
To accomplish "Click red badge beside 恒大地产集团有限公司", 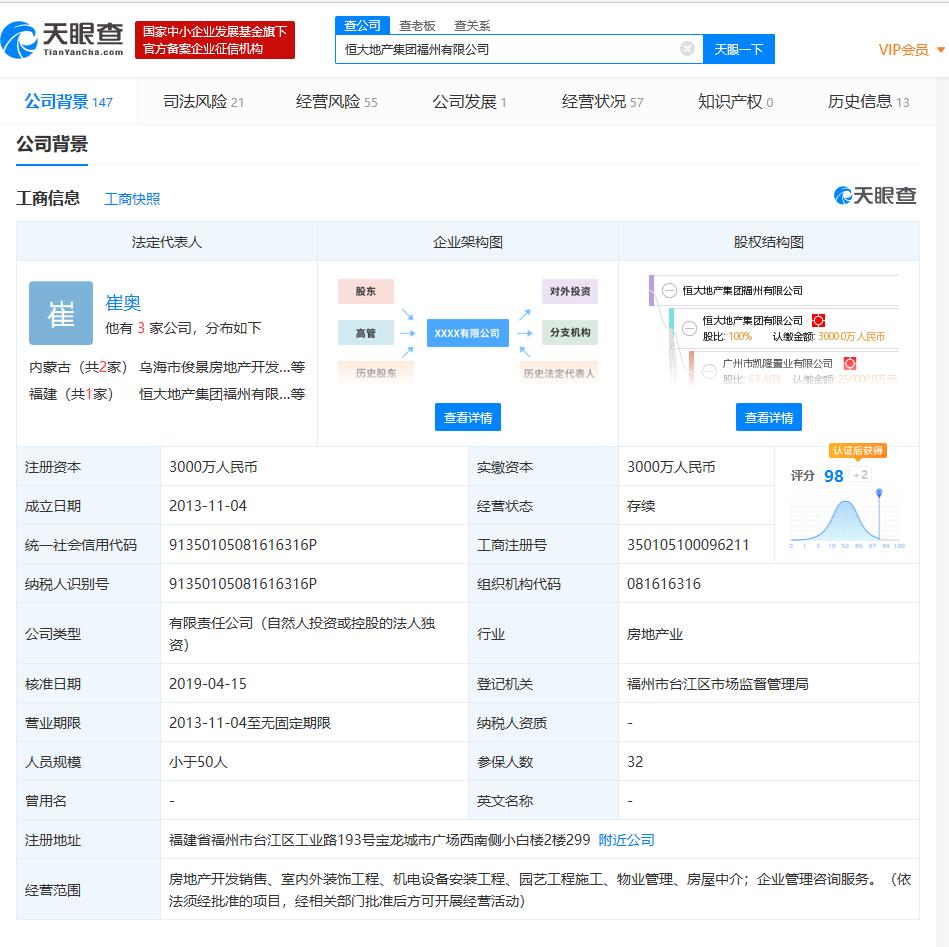I will point(818,320).
